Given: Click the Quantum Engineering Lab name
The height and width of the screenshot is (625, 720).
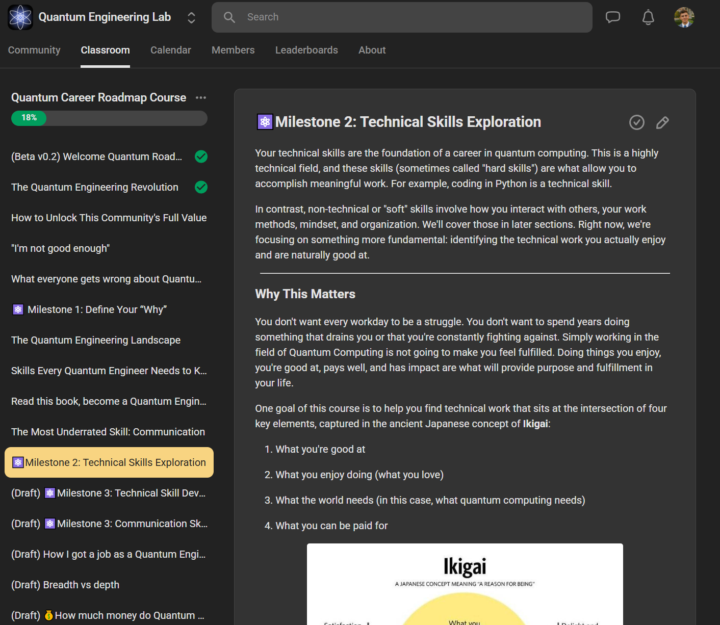Looking at the screenshot, I should point(105,17).
